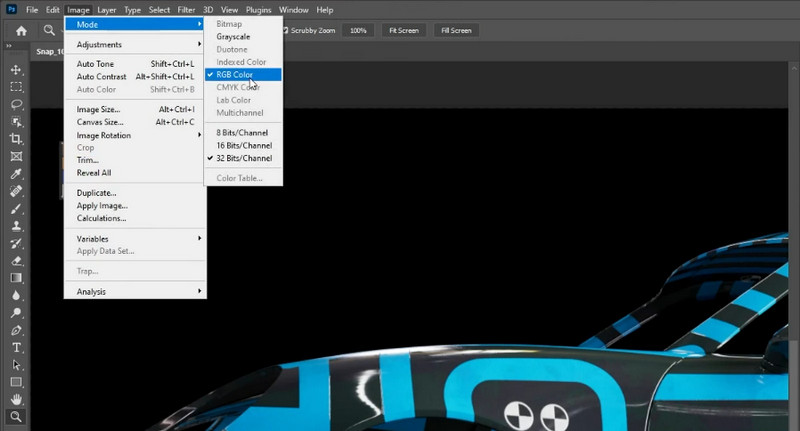Open the Image Rotation submenu
This screenshot has width=800, height=431.
135,135
